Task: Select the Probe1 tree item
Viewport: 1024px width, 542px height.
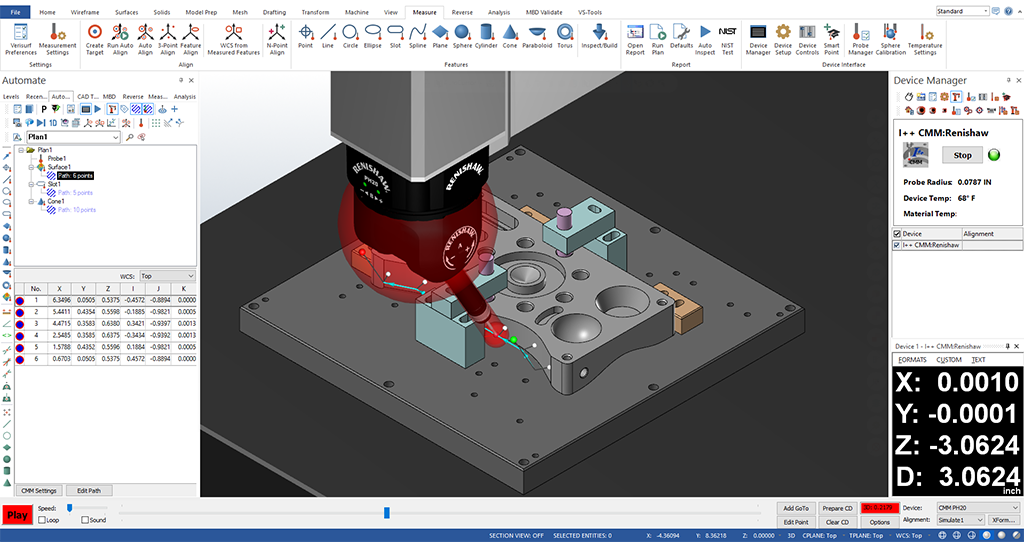Action: pyautogui.click(x=57, y=159)
